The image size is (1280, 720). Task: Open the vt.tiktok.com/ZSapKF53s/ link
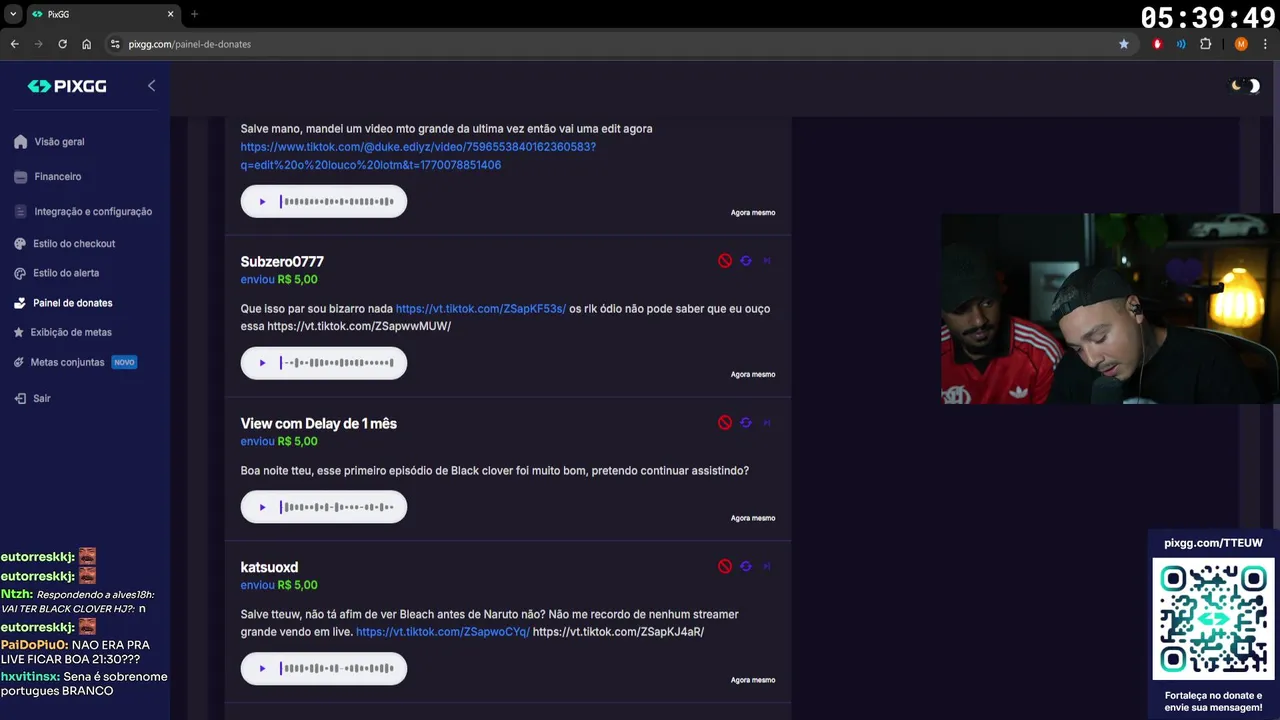tap(481, 309)
